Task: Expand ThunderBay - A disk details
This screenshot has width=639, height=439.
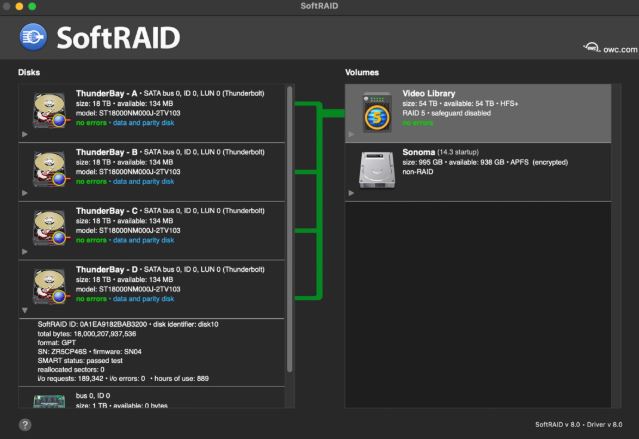Action: pyautogui.click(x=25, y=134)
